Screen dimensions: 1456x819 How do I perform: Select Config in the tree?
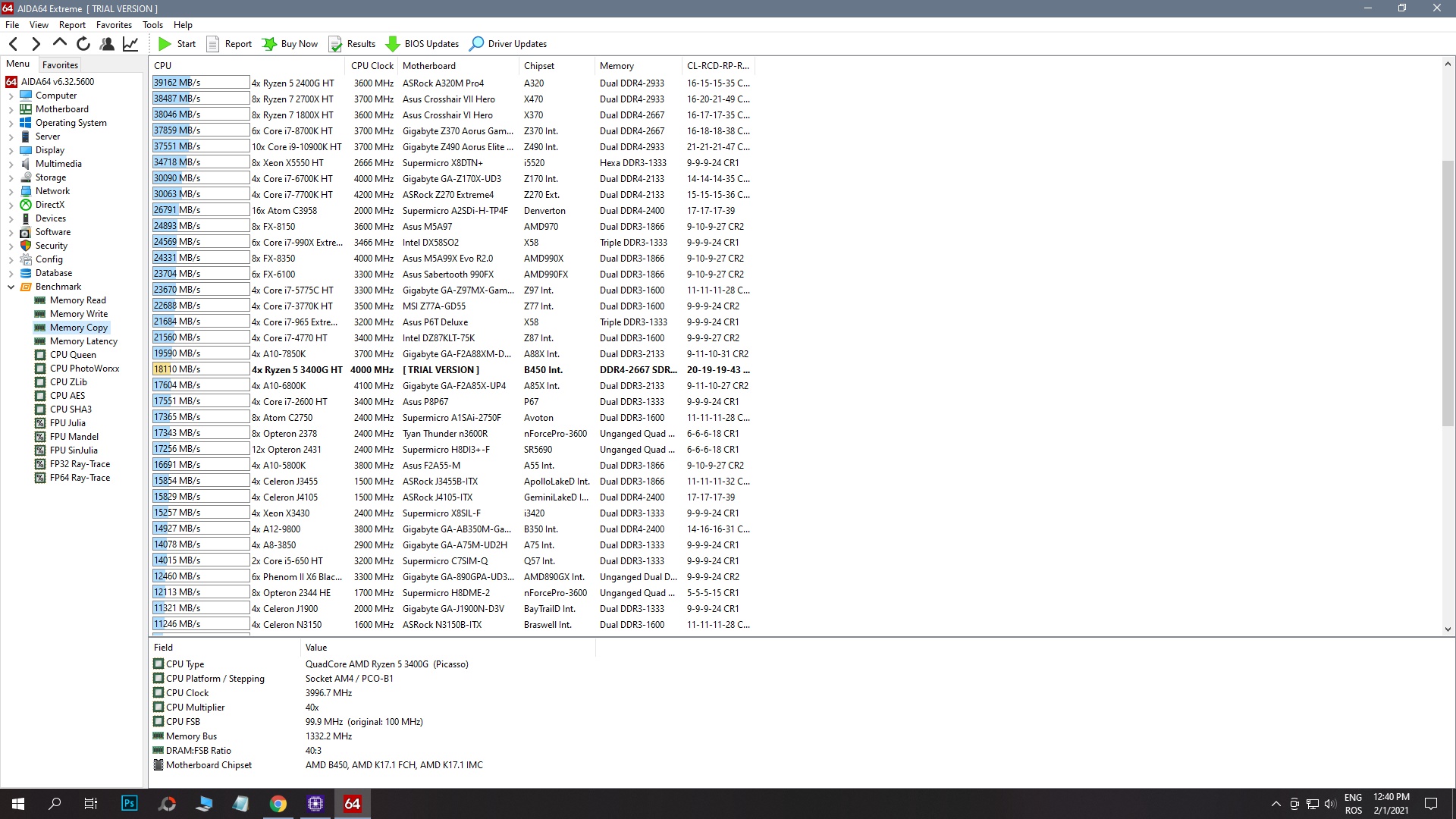pyautogui.click(x=49, y=259)
